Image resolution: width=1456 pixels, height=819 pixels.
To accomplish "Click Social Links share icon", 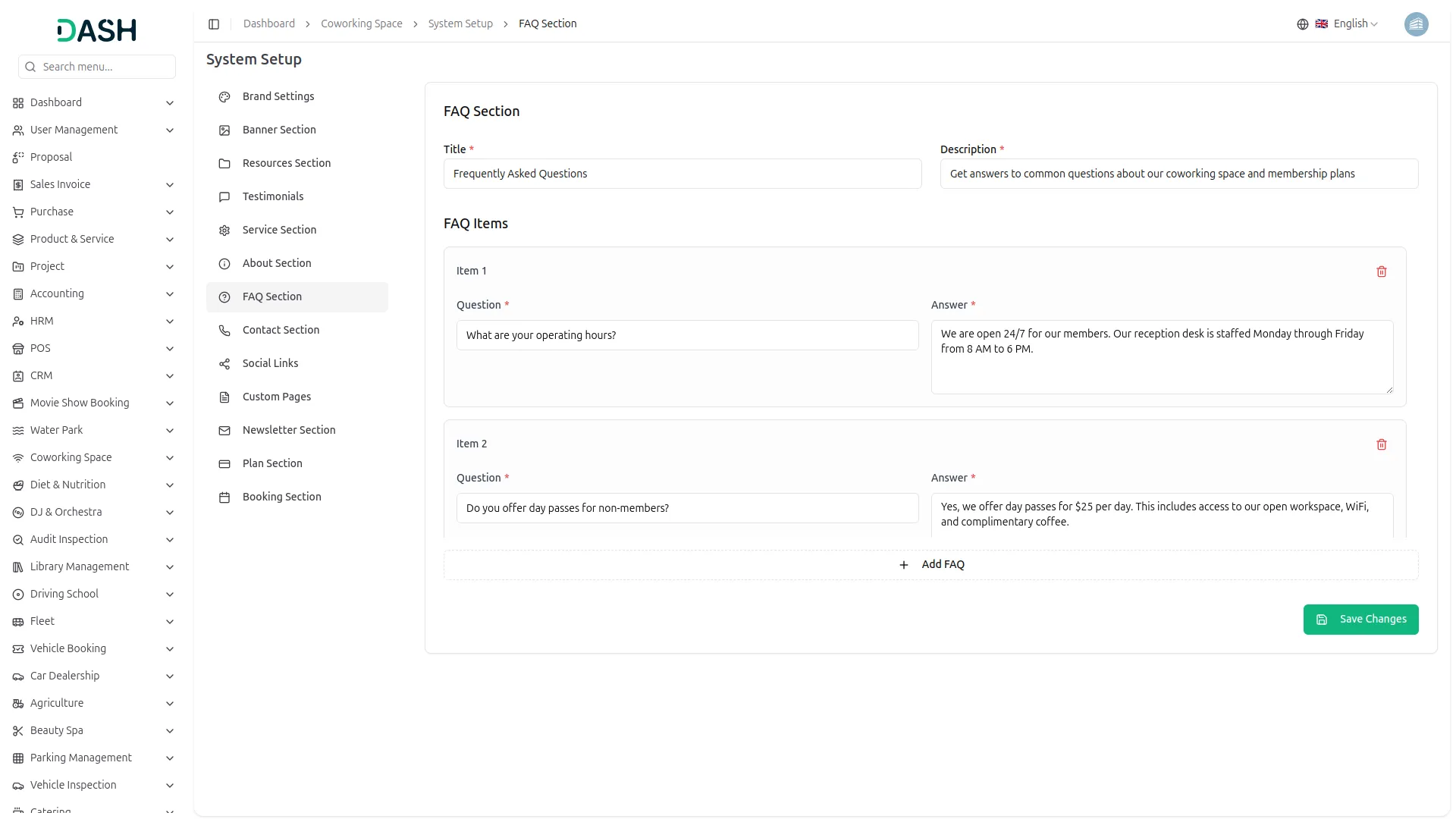I will 224,364.
